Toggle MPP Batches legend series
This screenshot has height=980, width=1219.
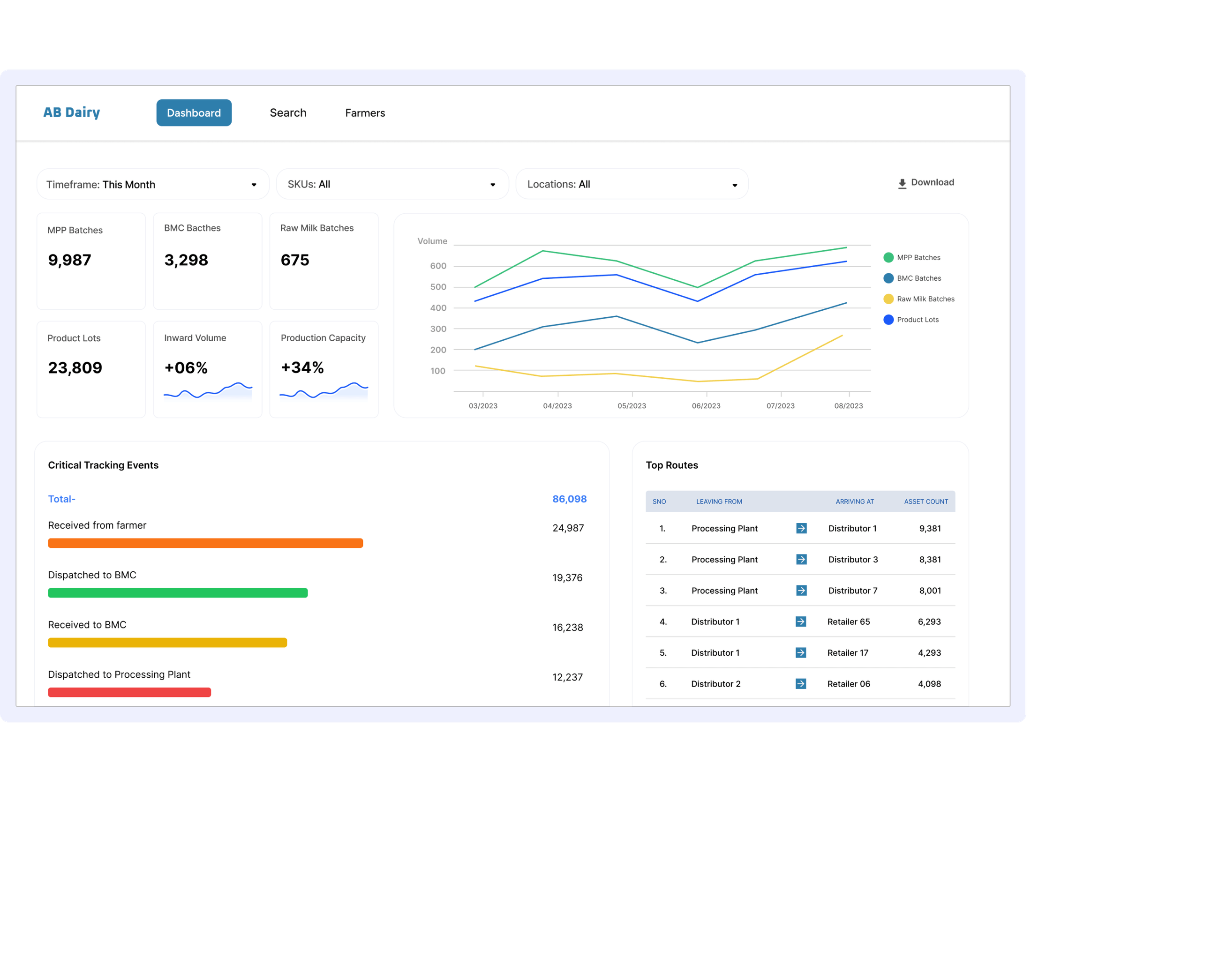point(888,258)
